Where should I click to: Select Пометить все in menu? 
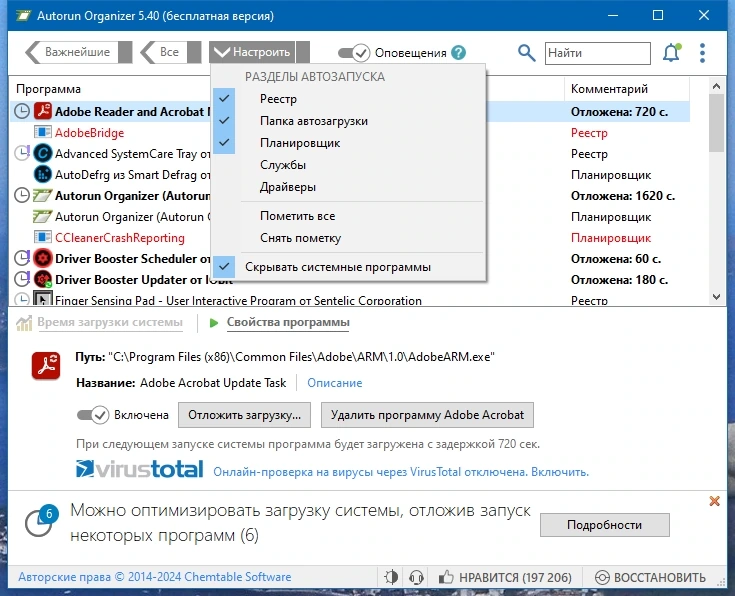(x=349, y=216)
